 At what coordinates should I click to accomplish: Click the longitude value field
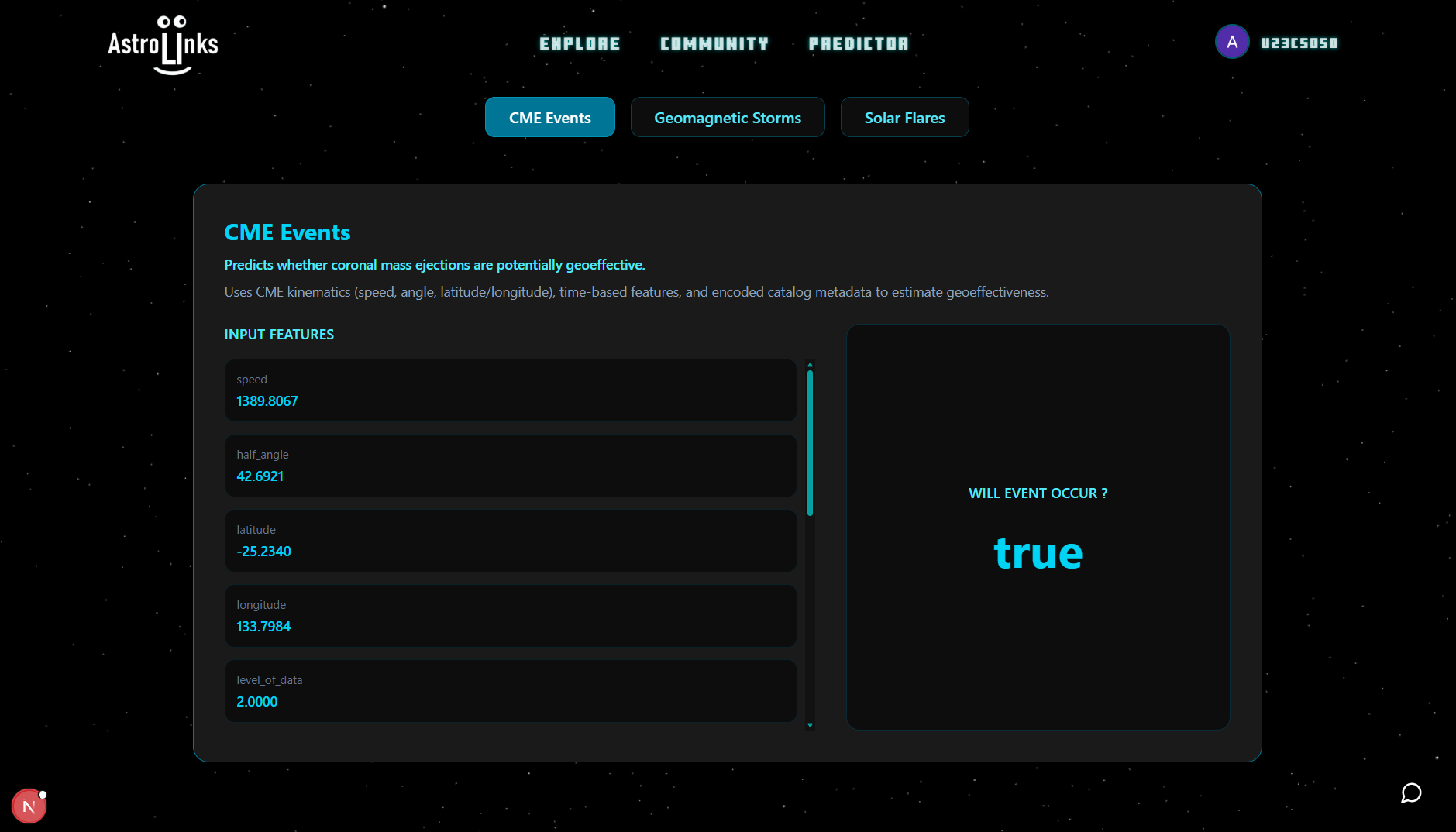pos(511,616)
